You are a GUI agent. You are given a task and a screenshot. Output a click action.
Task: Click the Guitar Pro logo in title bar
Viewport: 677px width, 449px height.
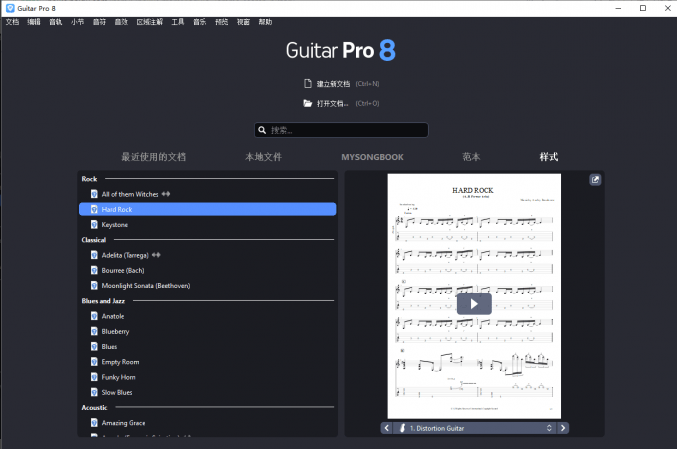click(x=10, y=8)
